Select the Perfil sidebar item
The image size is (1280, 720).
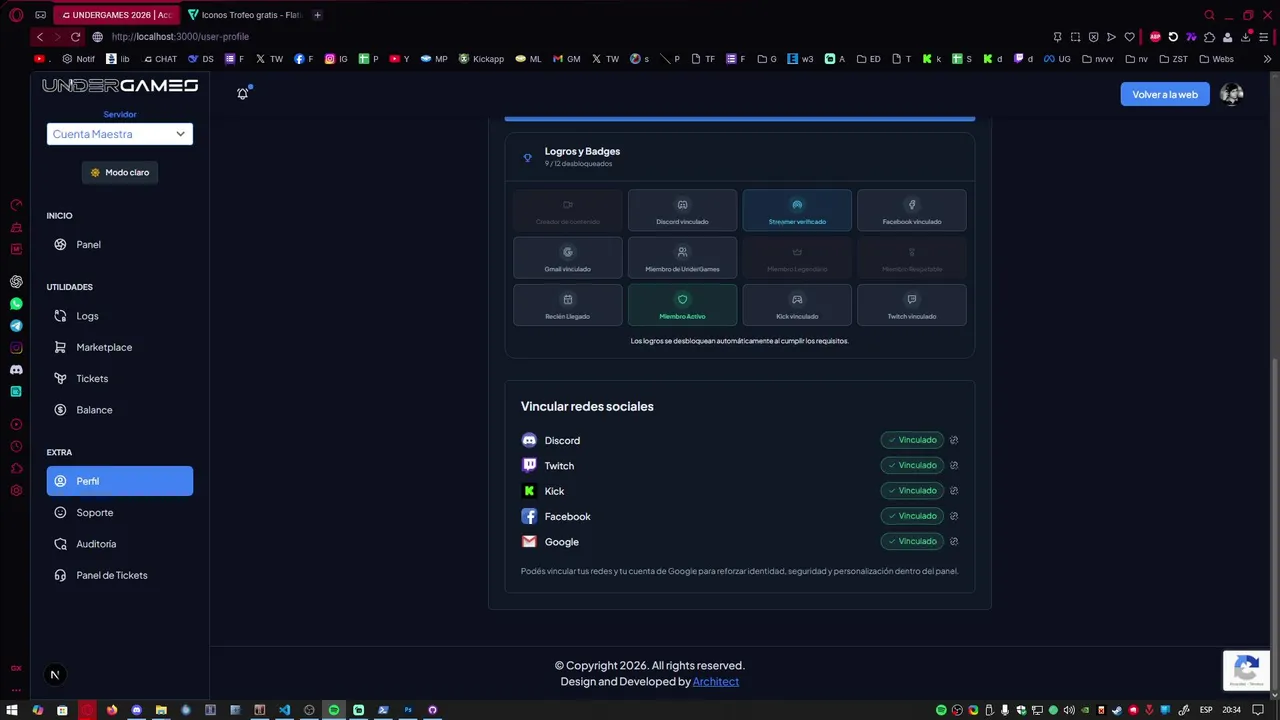(120, 481)
